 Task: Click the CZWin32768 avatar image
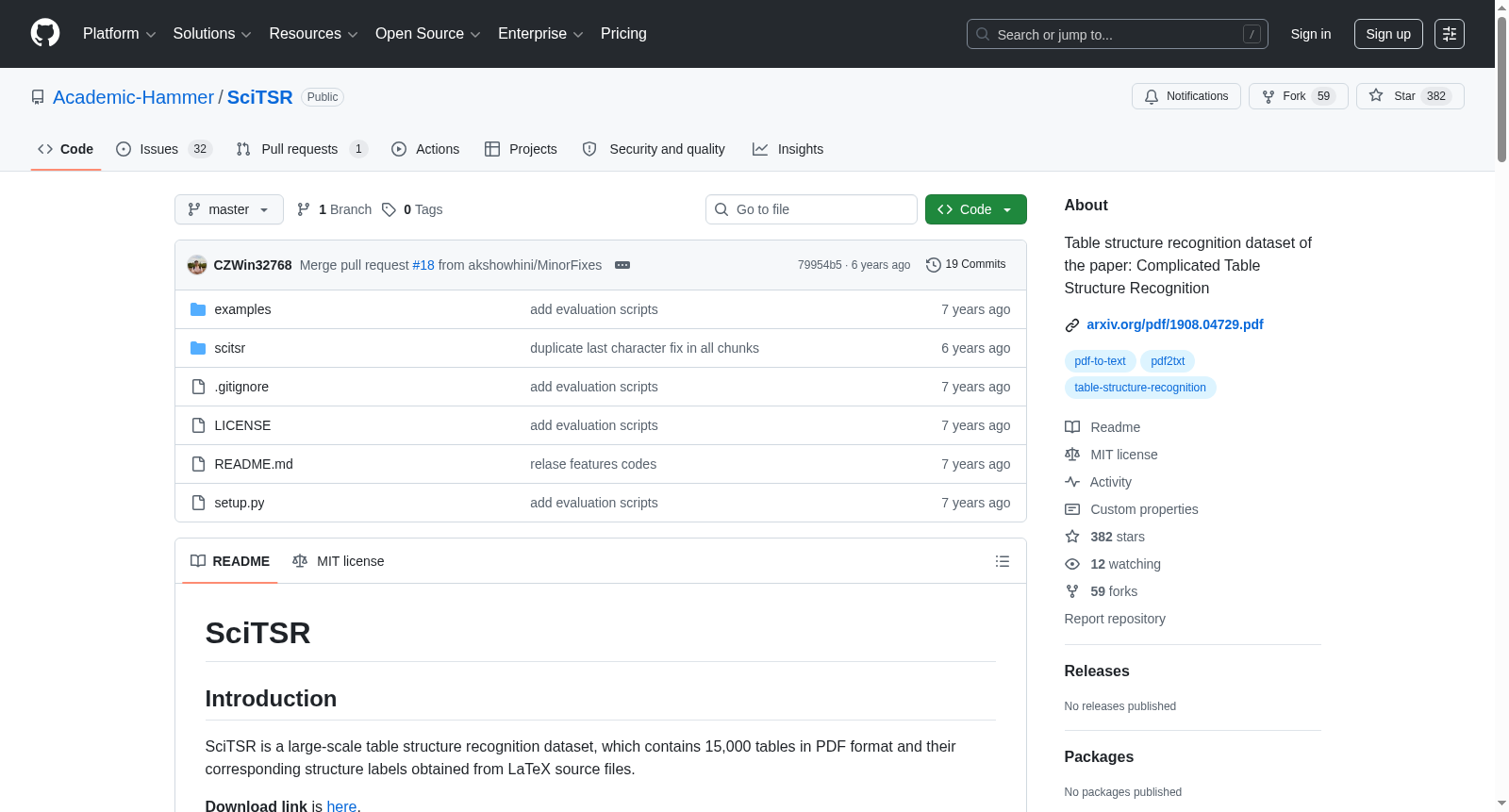click(197, 265)
